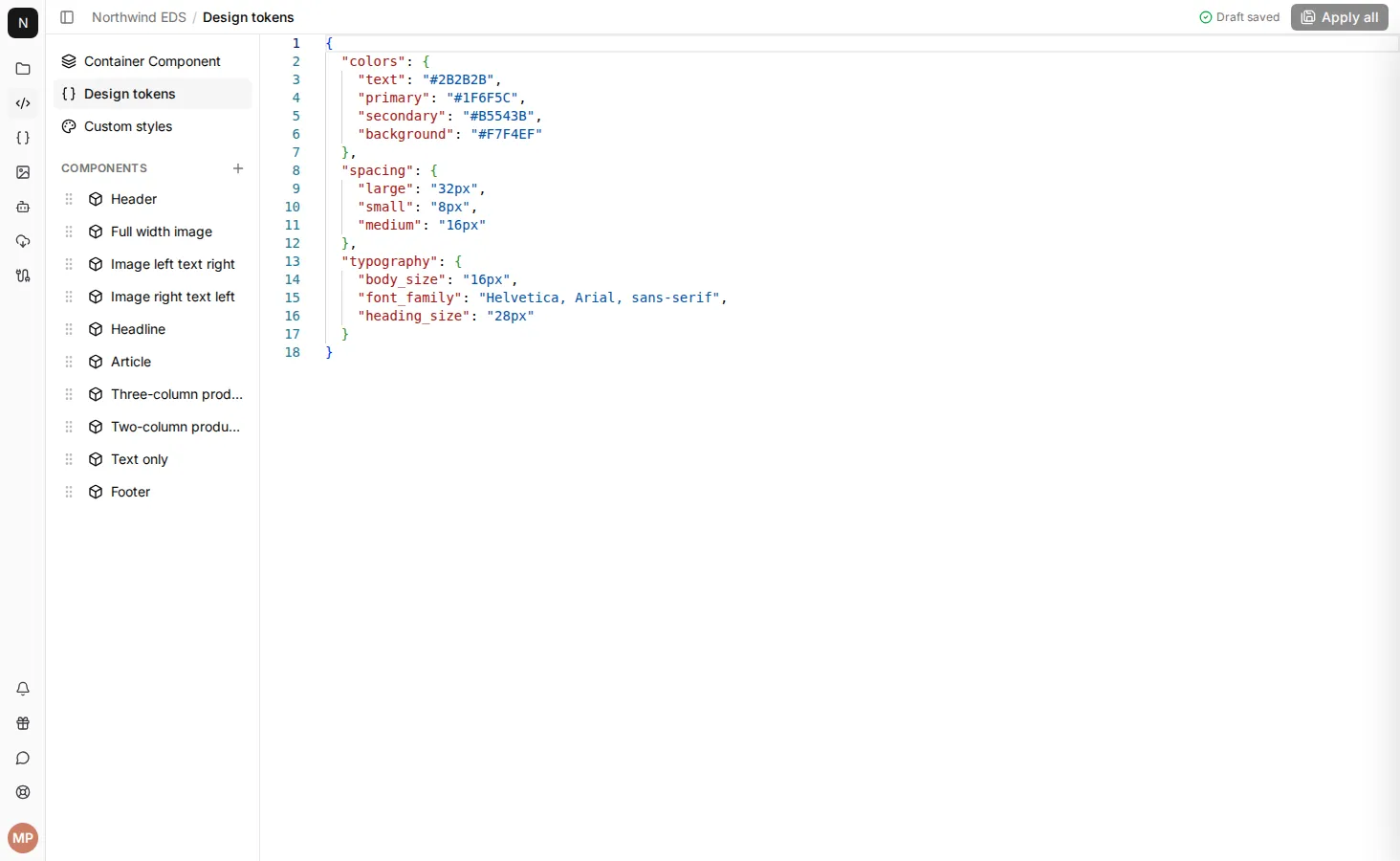Click the primary color value #1F6F5C

click(483, 98)
